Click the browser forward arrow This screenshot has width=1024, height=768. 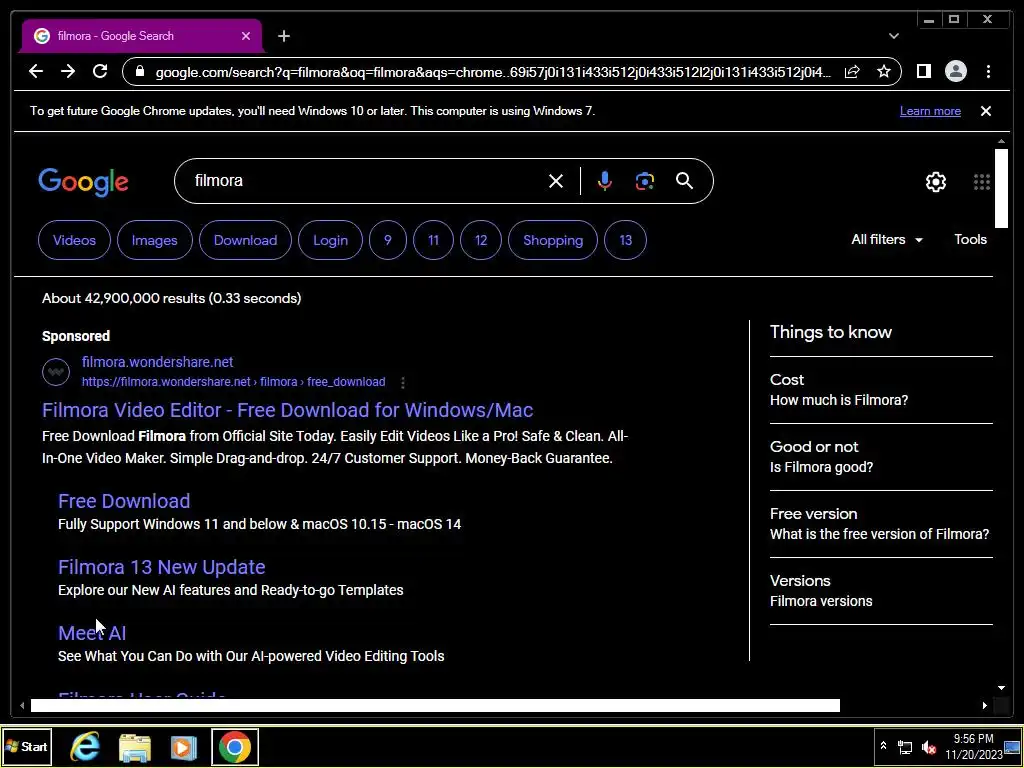[x=68, y=71]
